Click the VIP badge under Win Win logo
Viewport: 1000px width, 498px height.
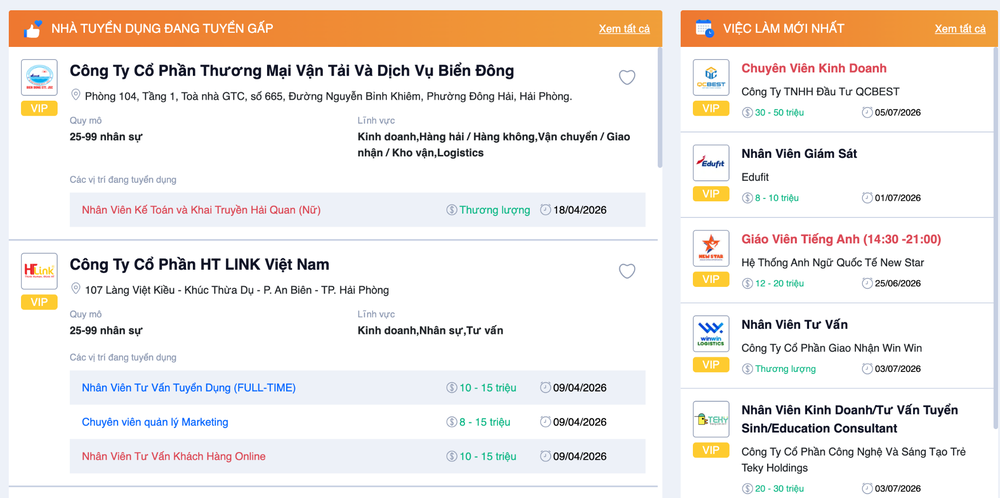(711, 365)
